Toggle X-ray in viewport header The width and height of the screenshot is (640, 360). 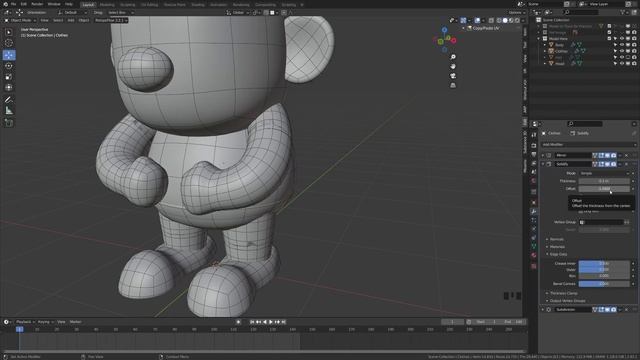coord(491,20)
